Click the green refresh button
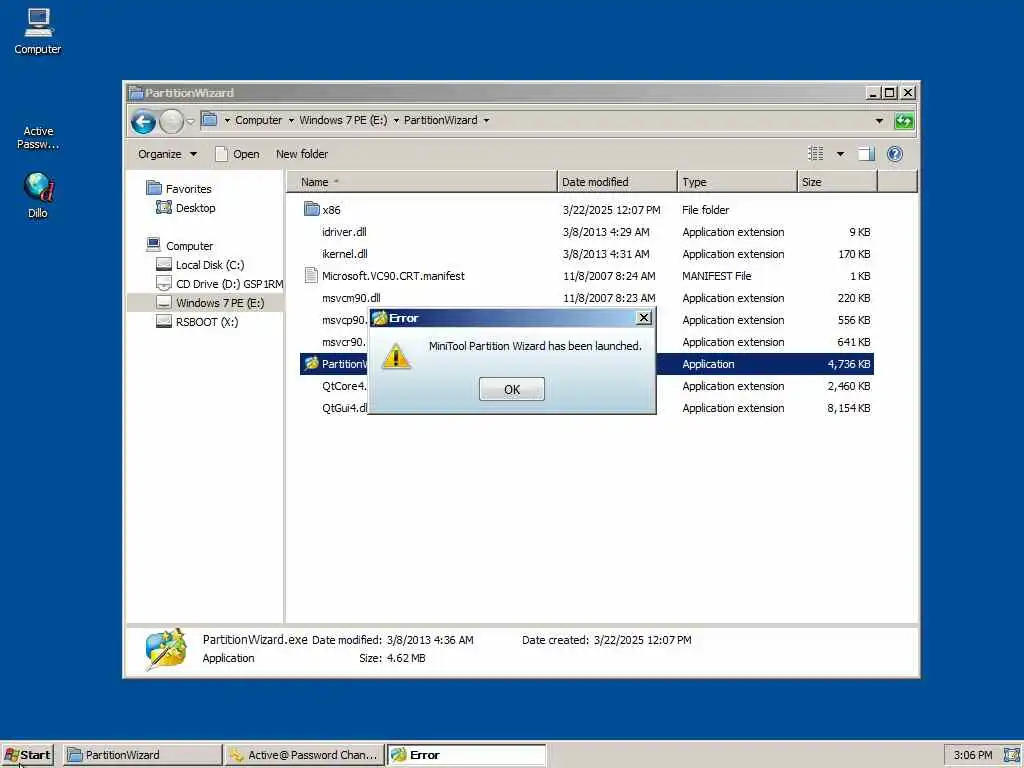Viewport: 1024px width, 768px height. tap(904, 121)
